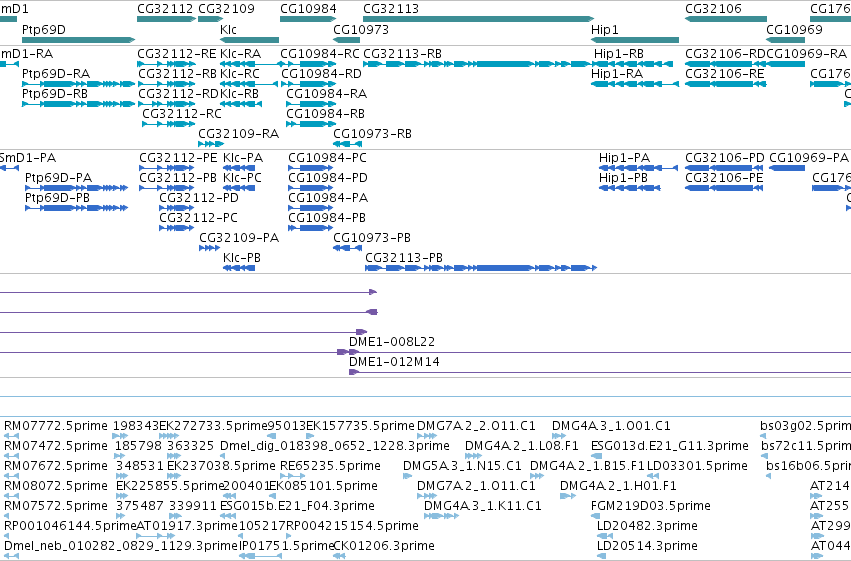Click the LD03301.5prime EST label
This screenshot has height=561, width=851.
pos(697,466)
